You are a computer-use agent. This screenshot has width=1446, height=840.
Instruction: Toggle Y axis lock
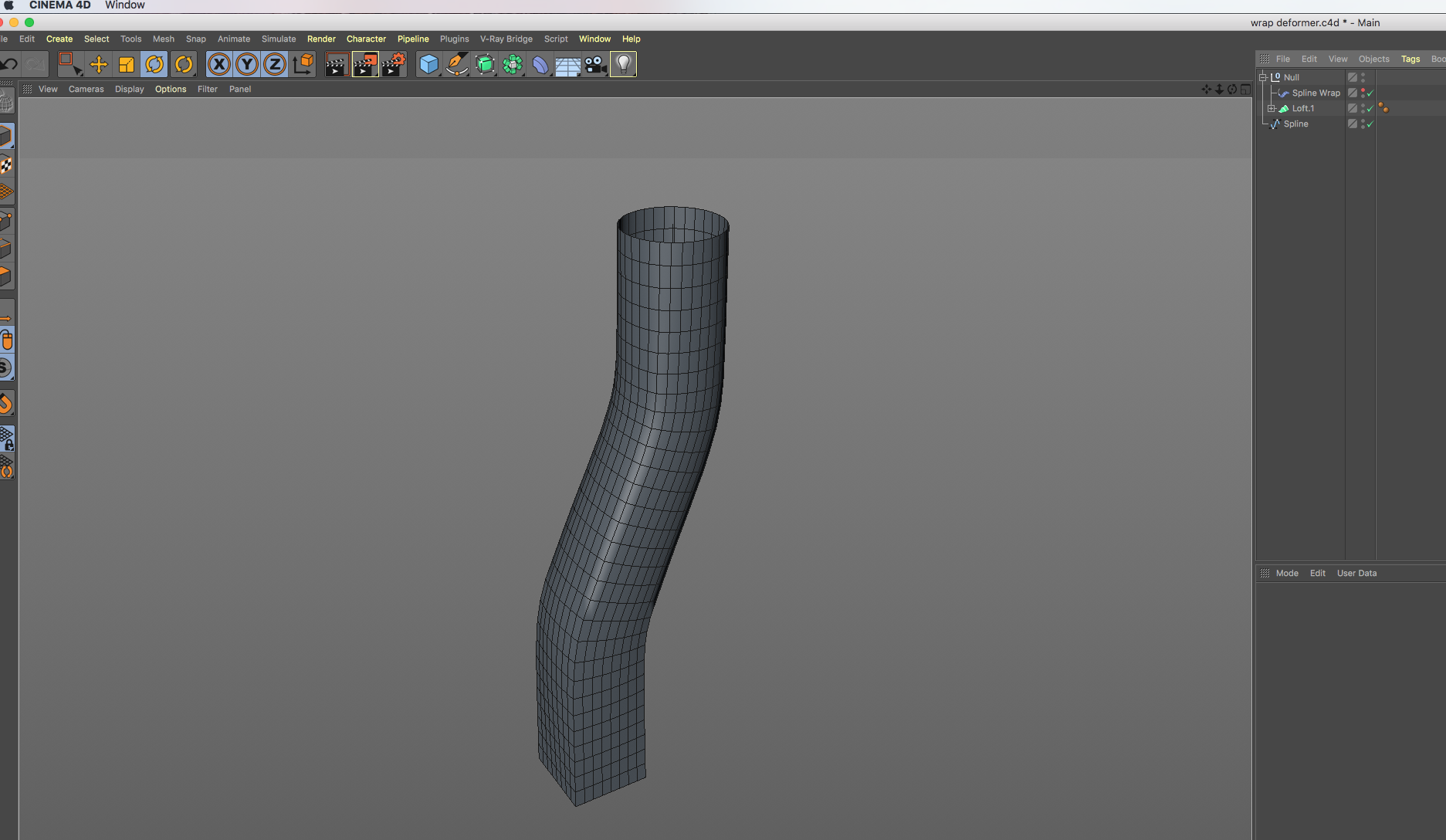247,64
